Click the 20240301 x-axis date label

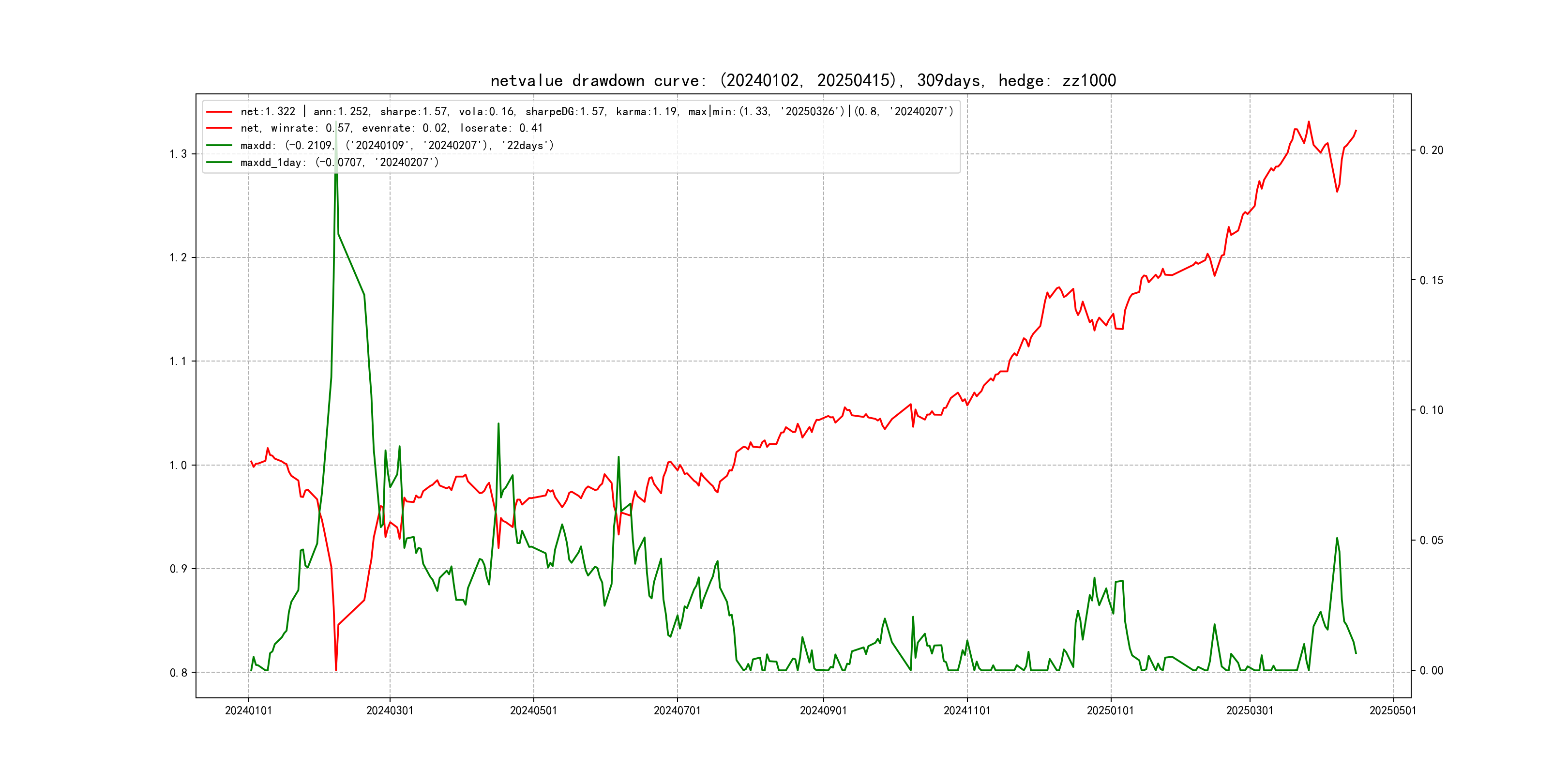point(390,711)
